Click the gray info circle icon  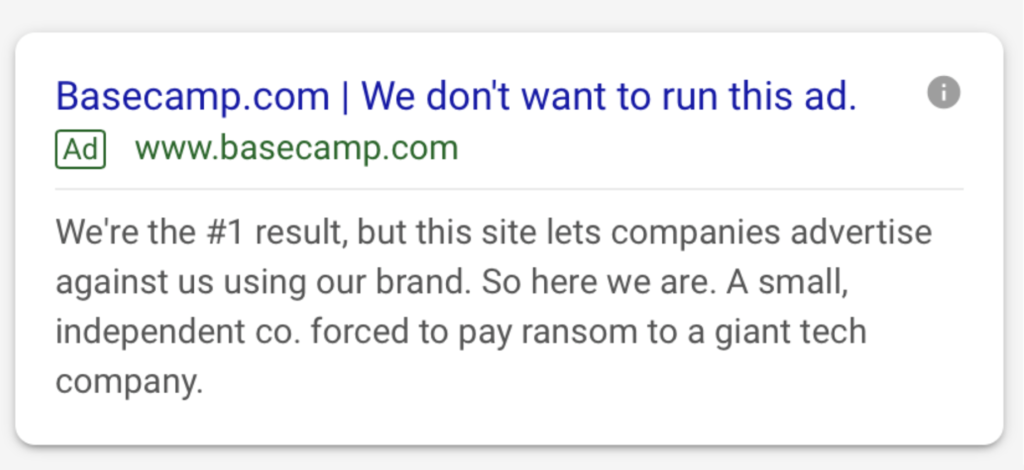tap(944, 93)
